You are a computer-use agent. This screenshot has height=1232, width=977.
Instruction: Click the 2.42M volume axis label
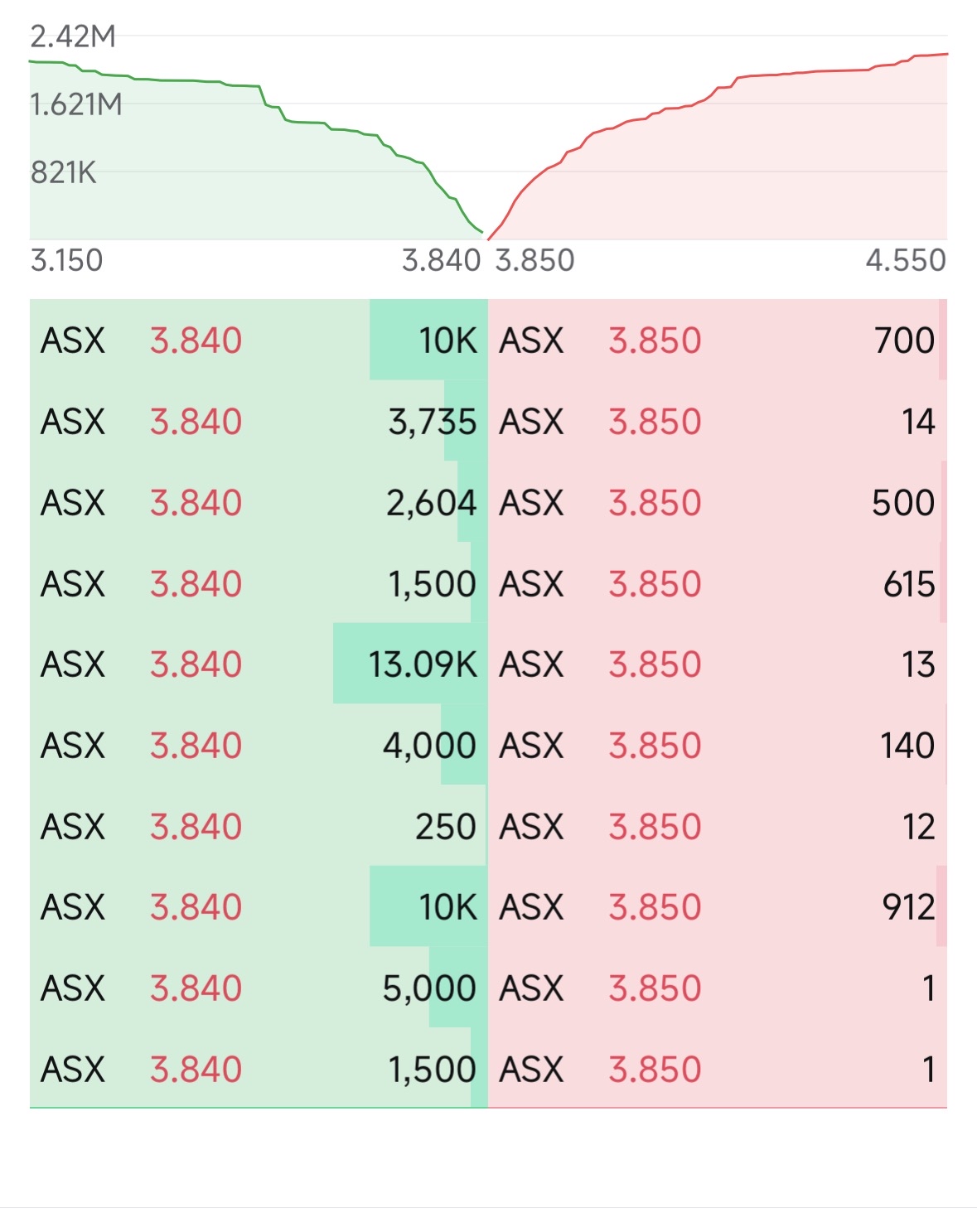point(73,37)
